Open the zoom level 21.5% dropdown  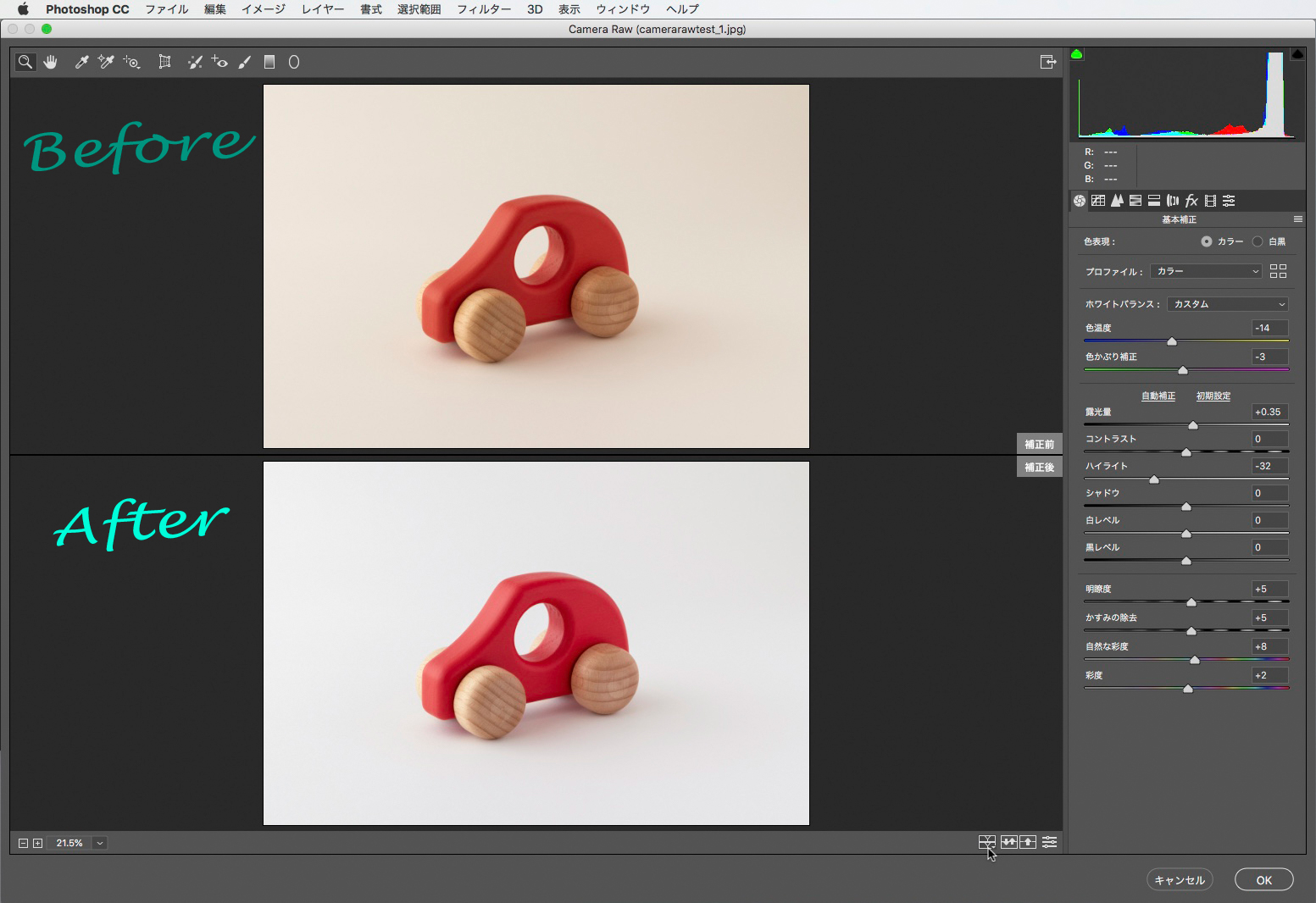click(x=100, y=843)
